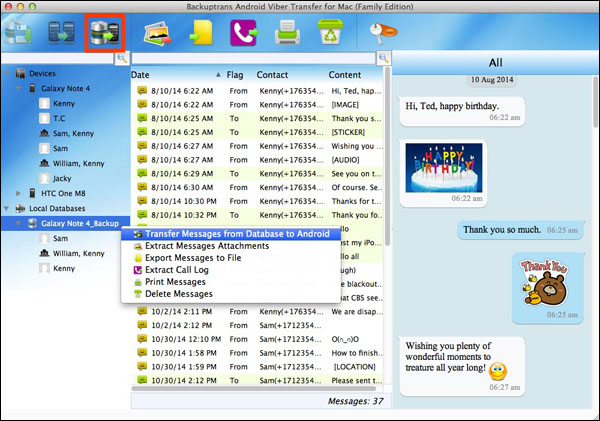Choose Extract Call Log from context menu

231,270
